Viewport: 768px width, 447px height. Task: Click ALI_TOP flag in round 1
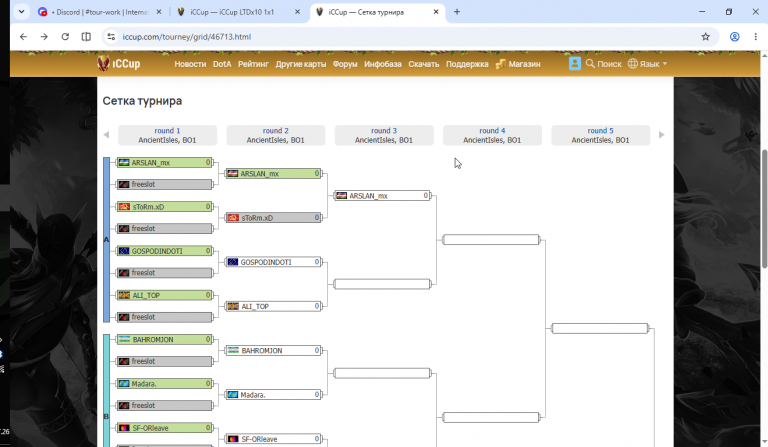[x=124, y=295]
